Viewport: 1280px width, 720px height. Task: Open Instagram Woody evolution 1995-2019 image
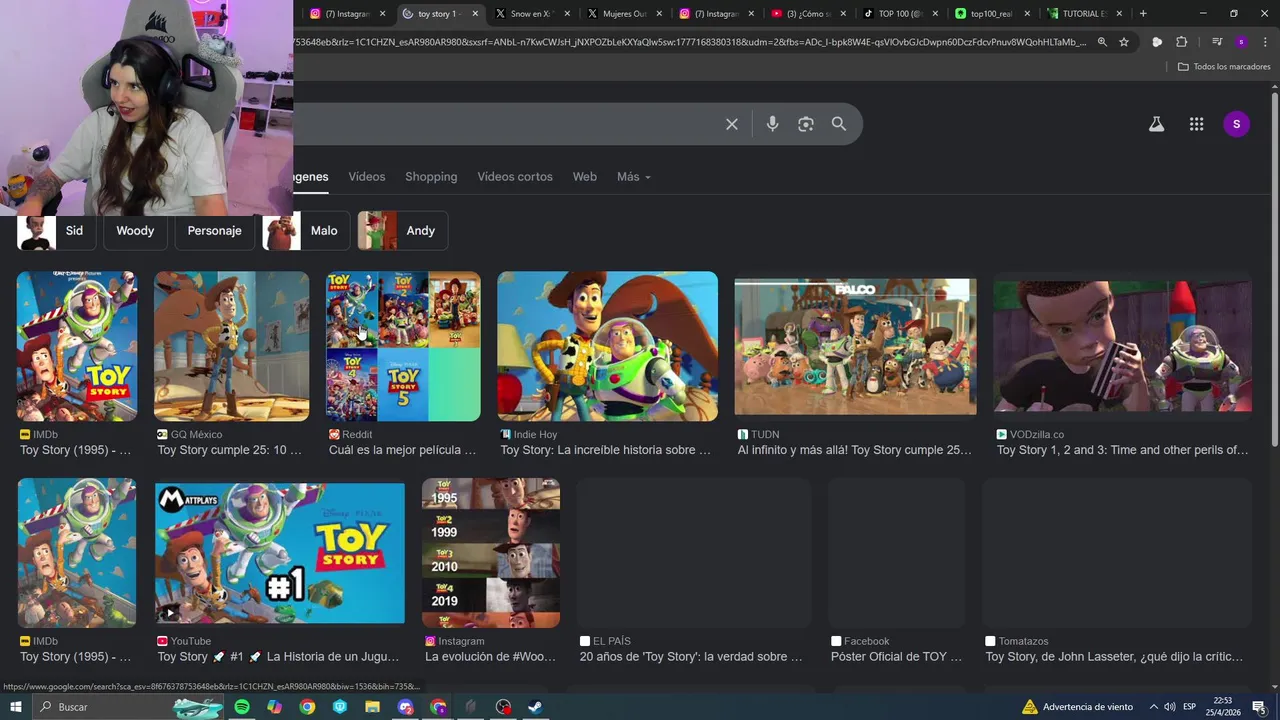point(491,553)
